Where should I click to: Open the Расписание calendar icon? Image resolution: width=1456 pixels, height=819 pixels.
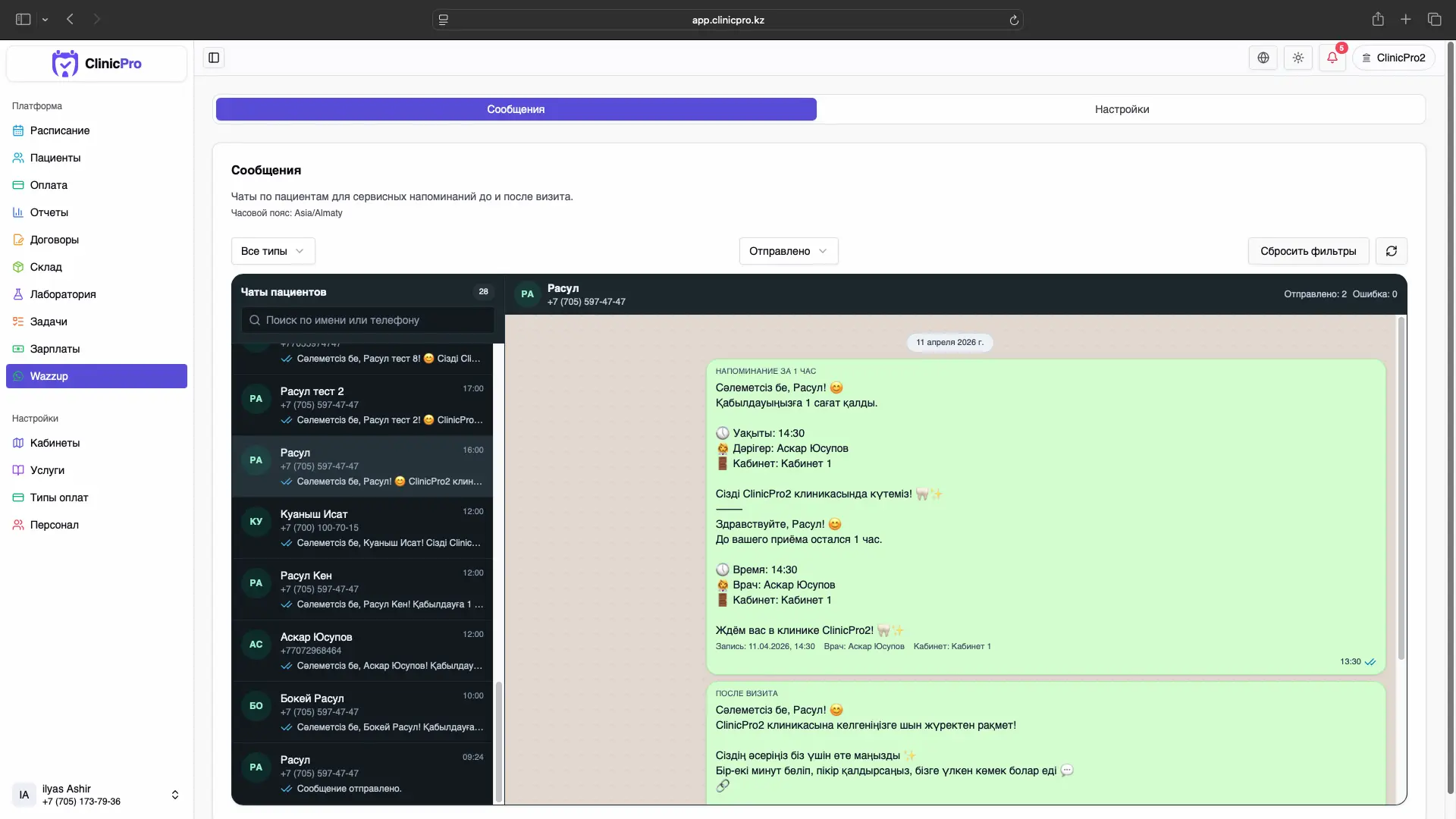click(x=18, y=130)
